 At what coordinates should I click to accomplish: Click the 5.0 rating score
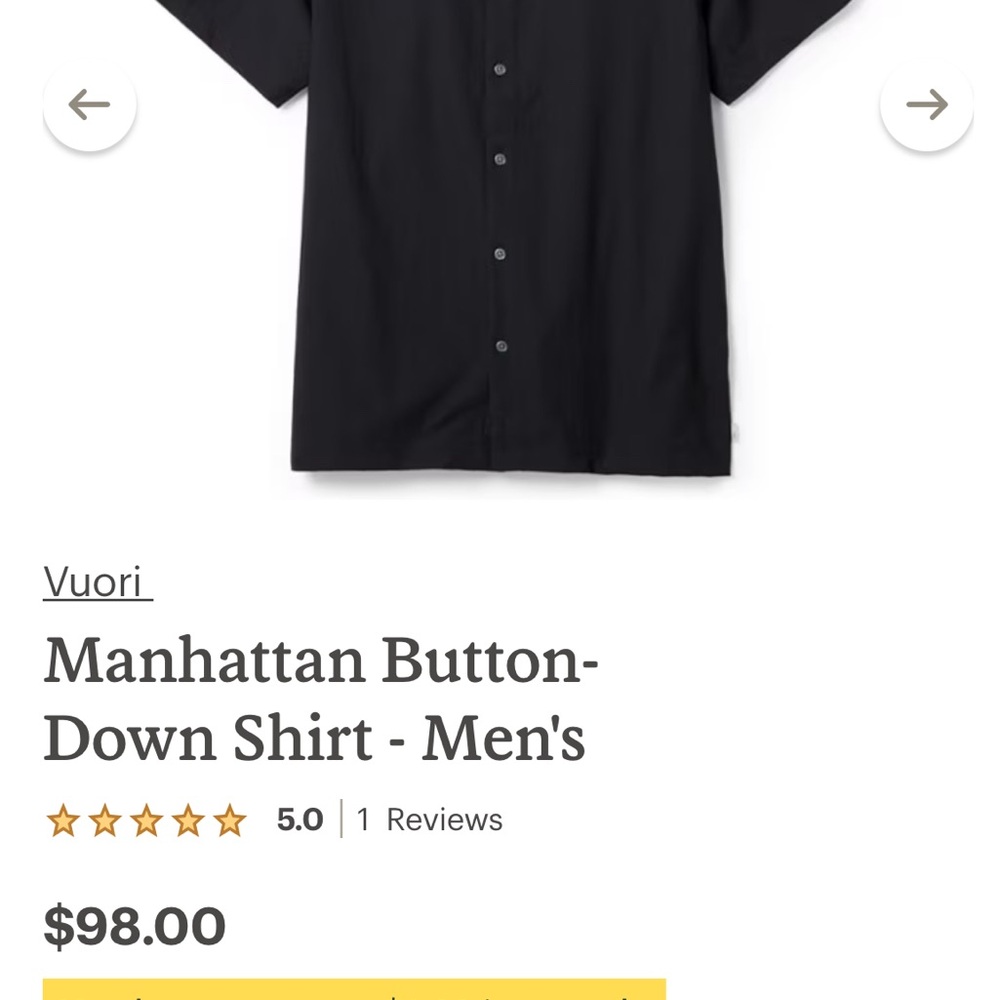click(x=299, y=819)
